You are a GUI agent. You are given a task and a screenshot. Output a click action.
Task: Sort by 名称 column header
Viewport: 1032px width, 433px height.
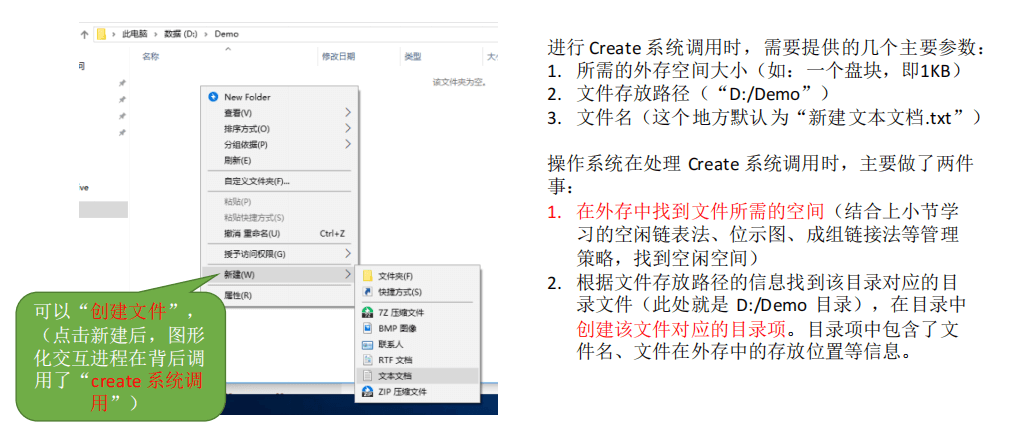click(x=151, y=57)
